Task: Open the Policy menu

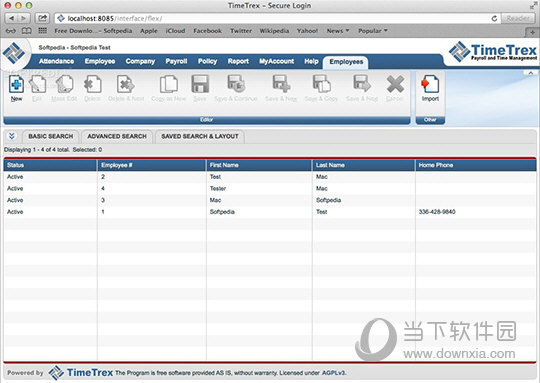Action: pyautogui.click(x=207, y=61)
